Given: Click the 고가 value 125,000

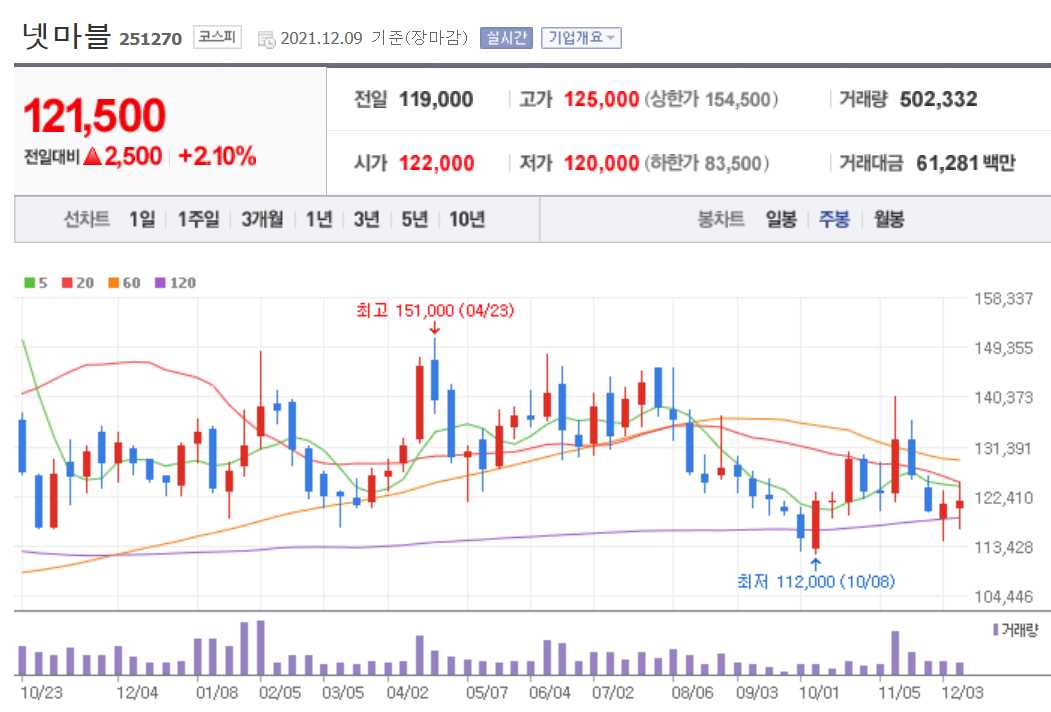Looking at the screenshot, I should click(601, 100).
